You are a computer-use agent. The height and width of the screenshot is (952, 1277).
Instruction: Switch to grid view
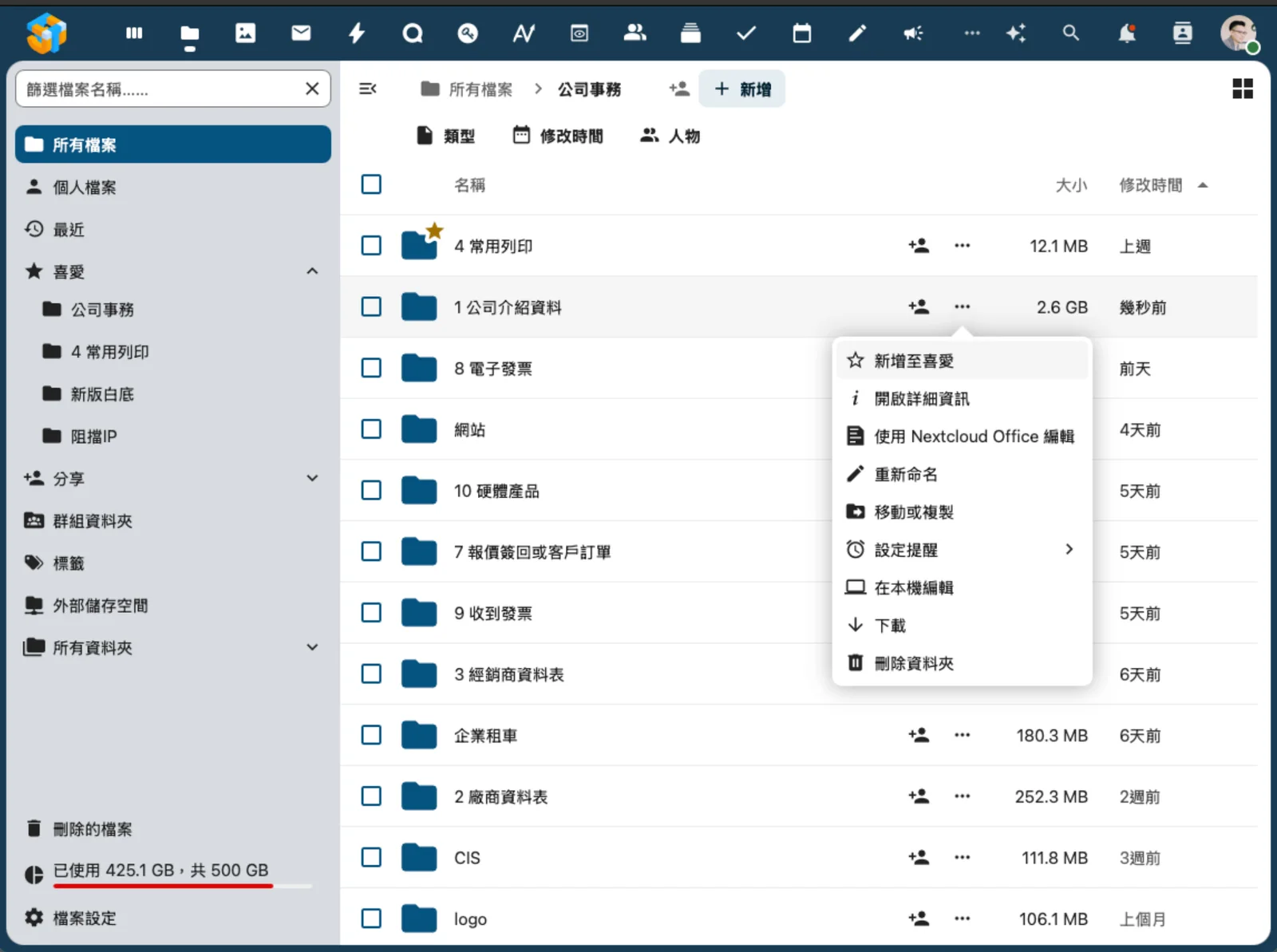1243,89
